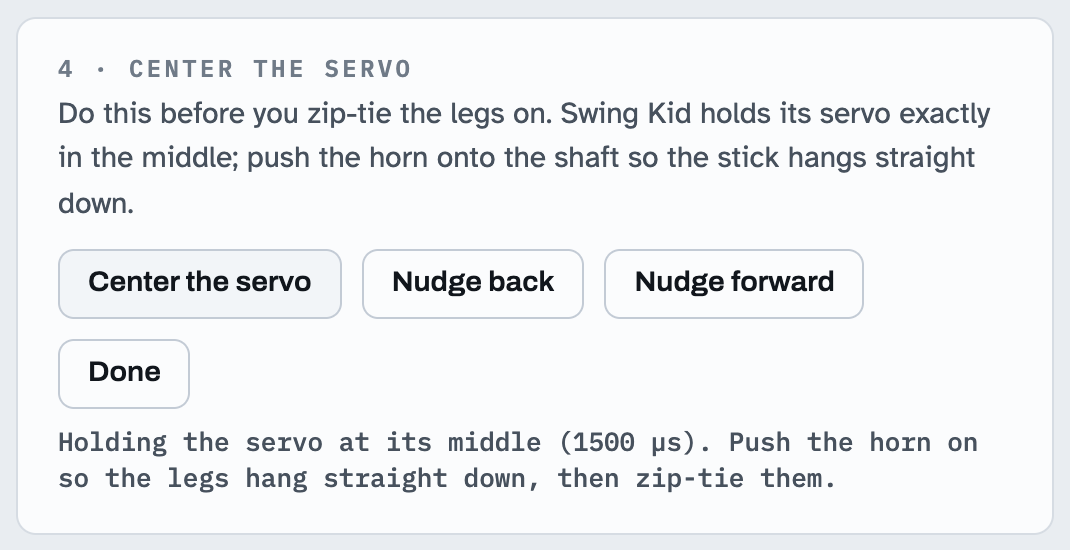Click the Center the servo button
Image resolution: width=1070 pixels, height=550 pixels.
(199, 284)
